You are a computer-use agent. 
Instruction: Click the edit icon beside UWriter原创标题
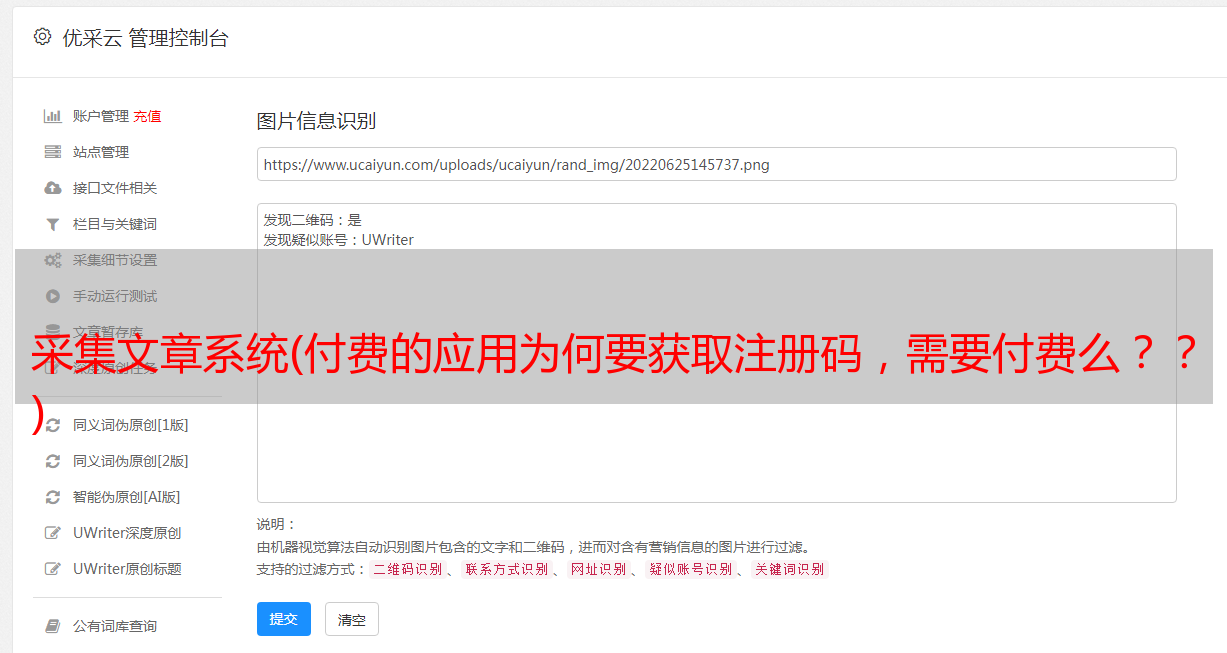click(x=53, y=569)
